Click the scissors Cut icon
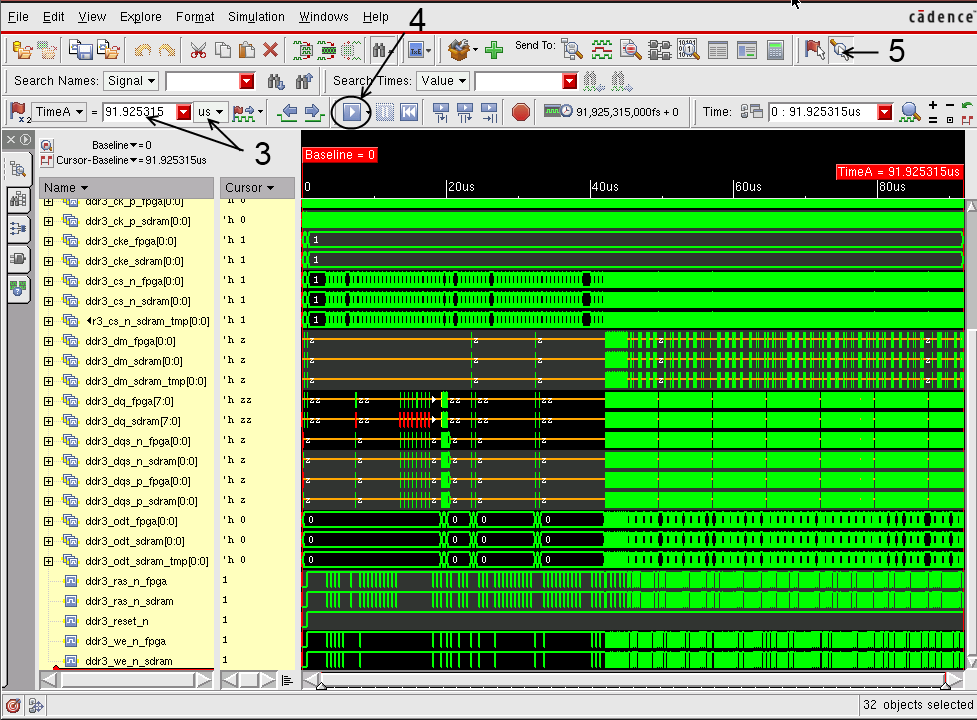This screenshot has width=977, height=720. pyautogui.click(x=197, y=49)
